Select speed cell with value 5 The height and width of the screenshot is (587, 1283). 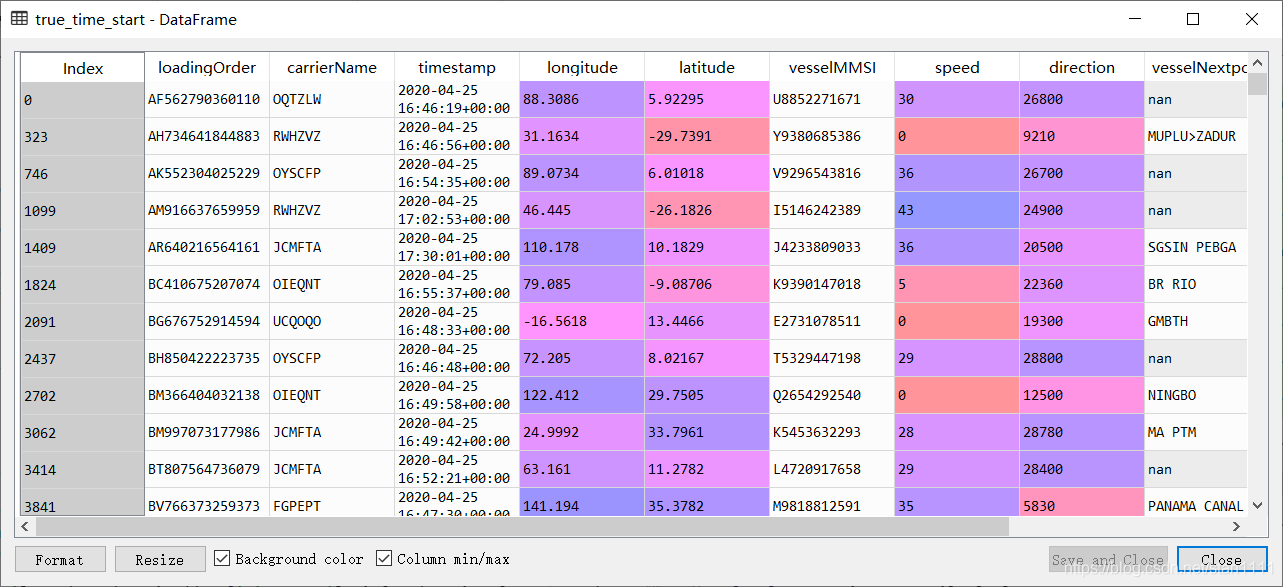pos(957,284)
